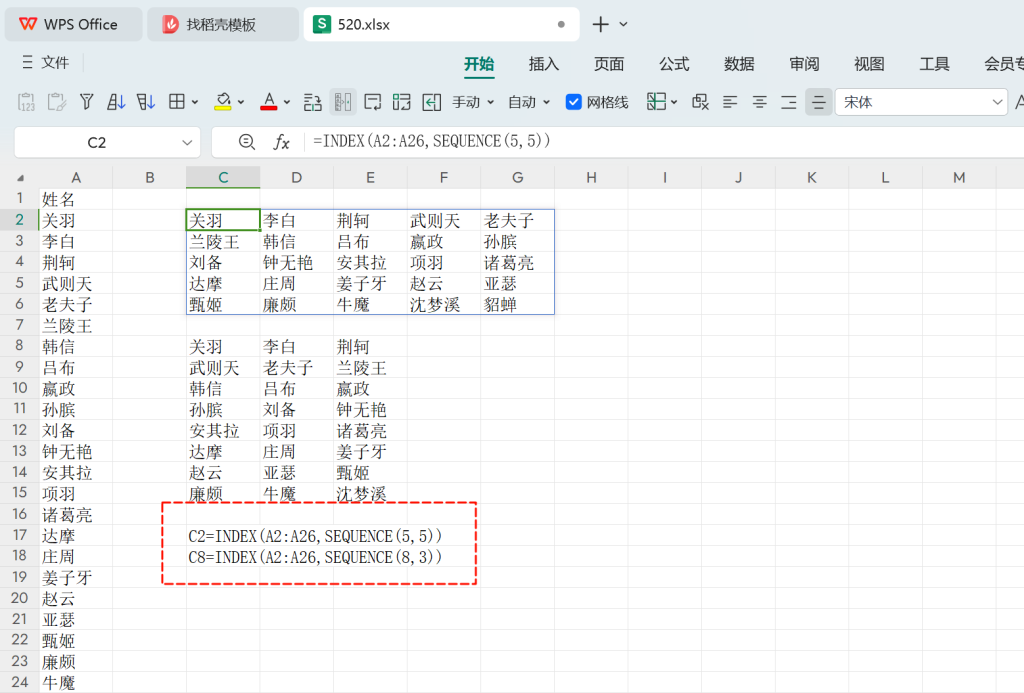Viewport: 1024px width, 693px height.
Task: Open the font color dropdown arrow
Action: [x=287, y=103]
